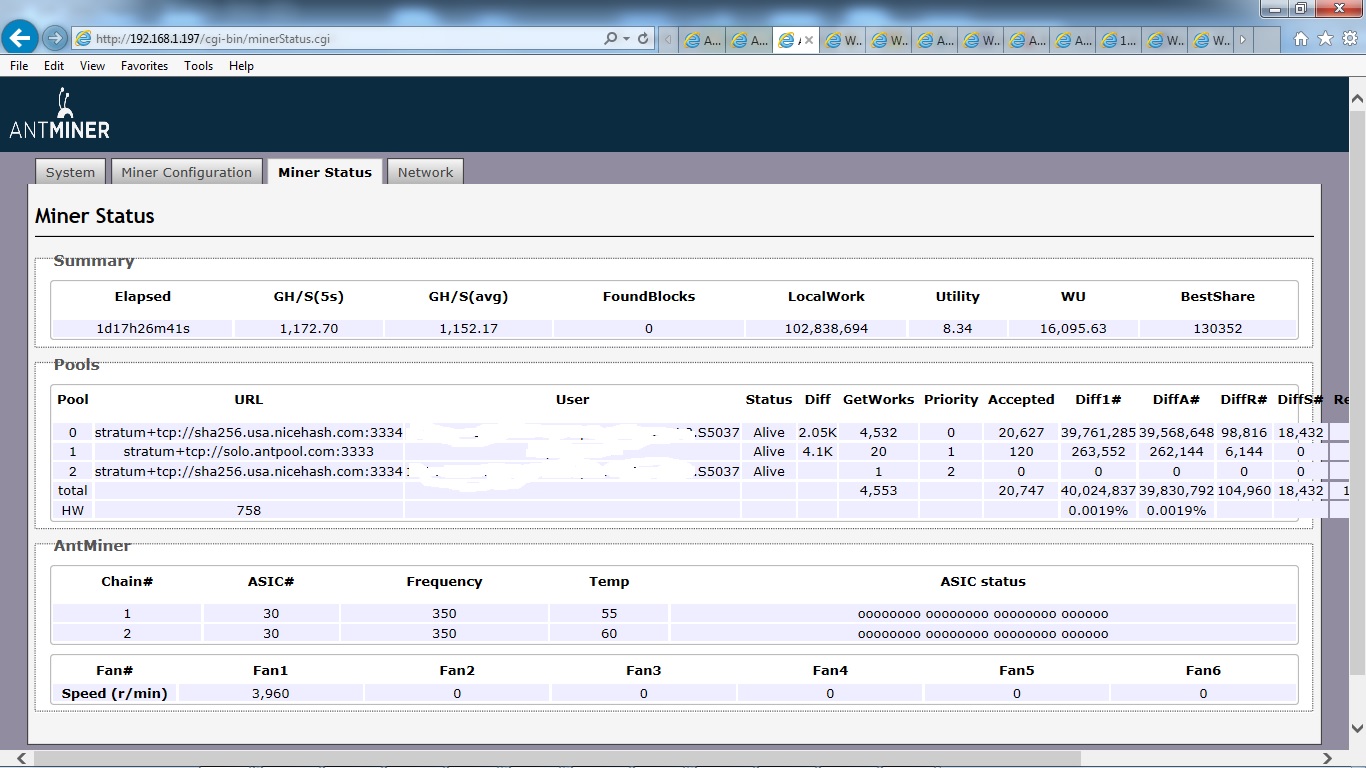Click the Elapsed value 1d17h26m41s
This screenshot has height=768, width=1366.
(143, 329)
